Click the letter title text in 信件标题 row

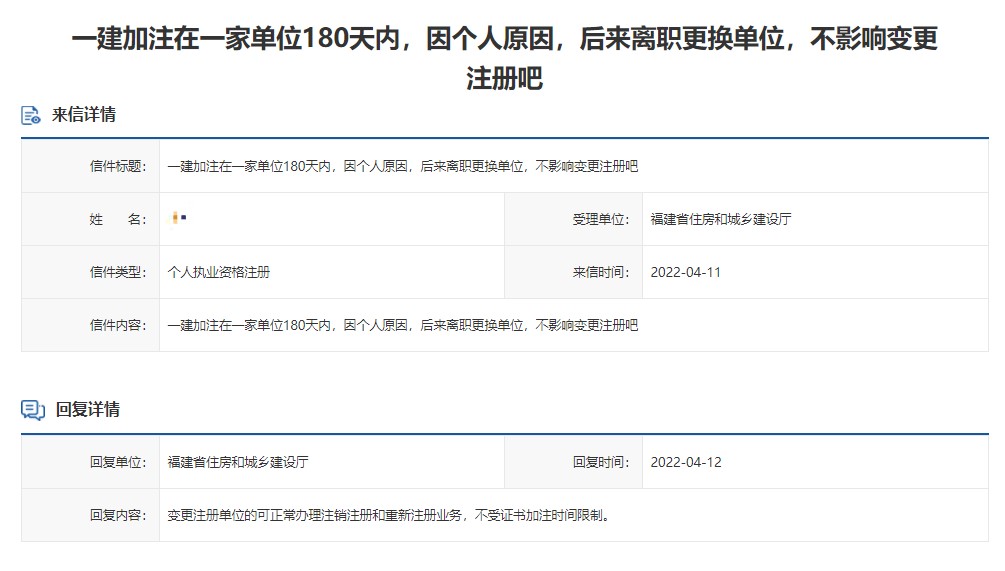pyautogui.click(x=402, y=166)
